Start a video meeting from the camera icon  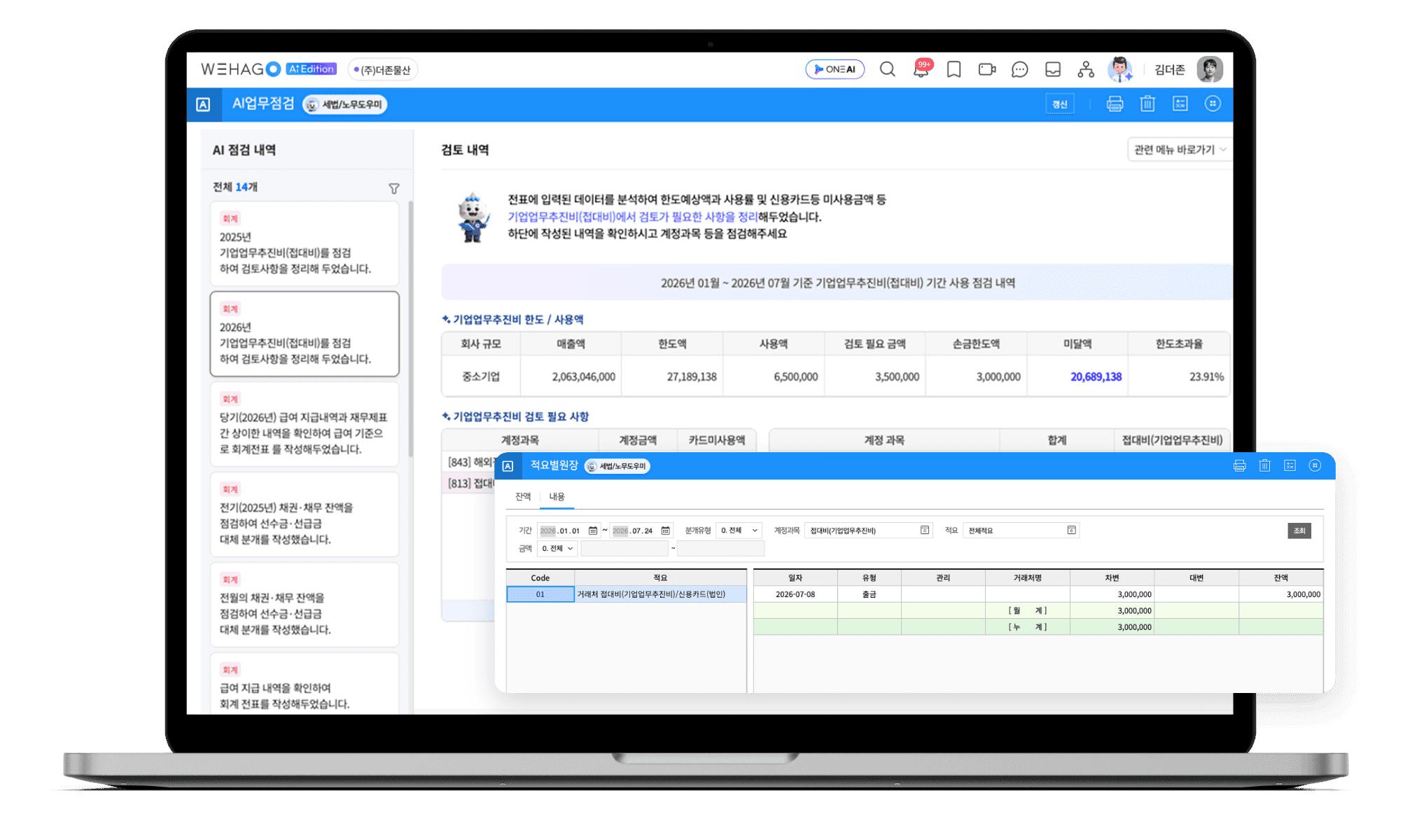point(987,69)
